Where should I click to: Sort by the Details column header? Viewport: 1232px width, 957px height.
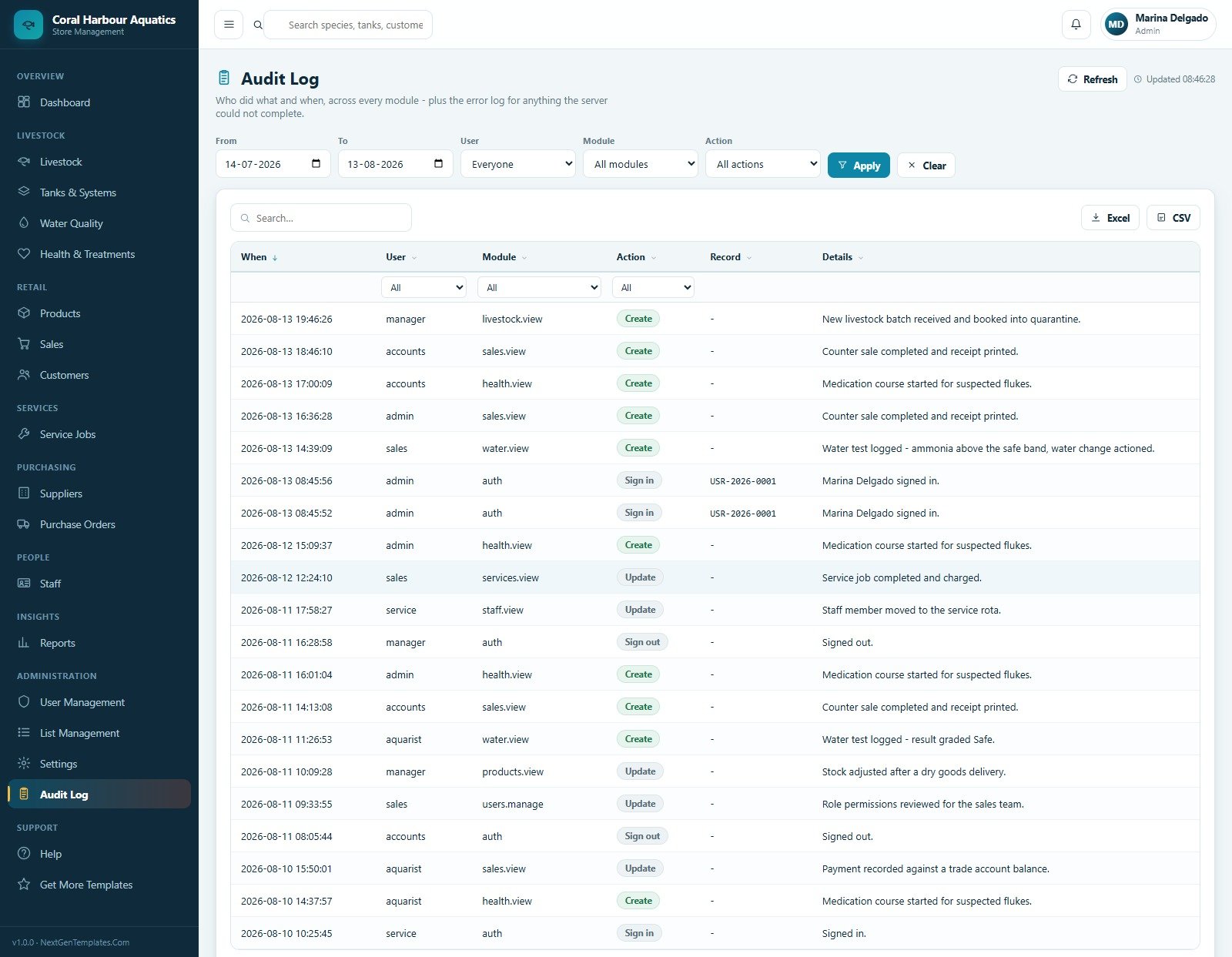[842, 257]
